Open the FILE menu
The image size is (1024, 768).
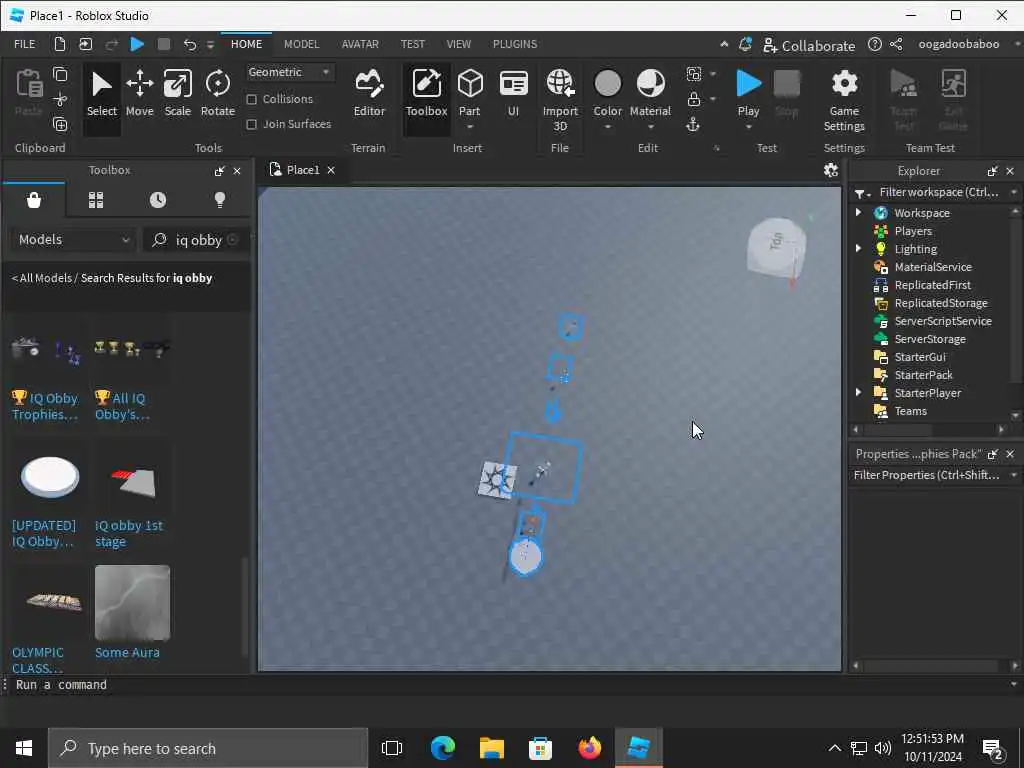click(25, 44)
